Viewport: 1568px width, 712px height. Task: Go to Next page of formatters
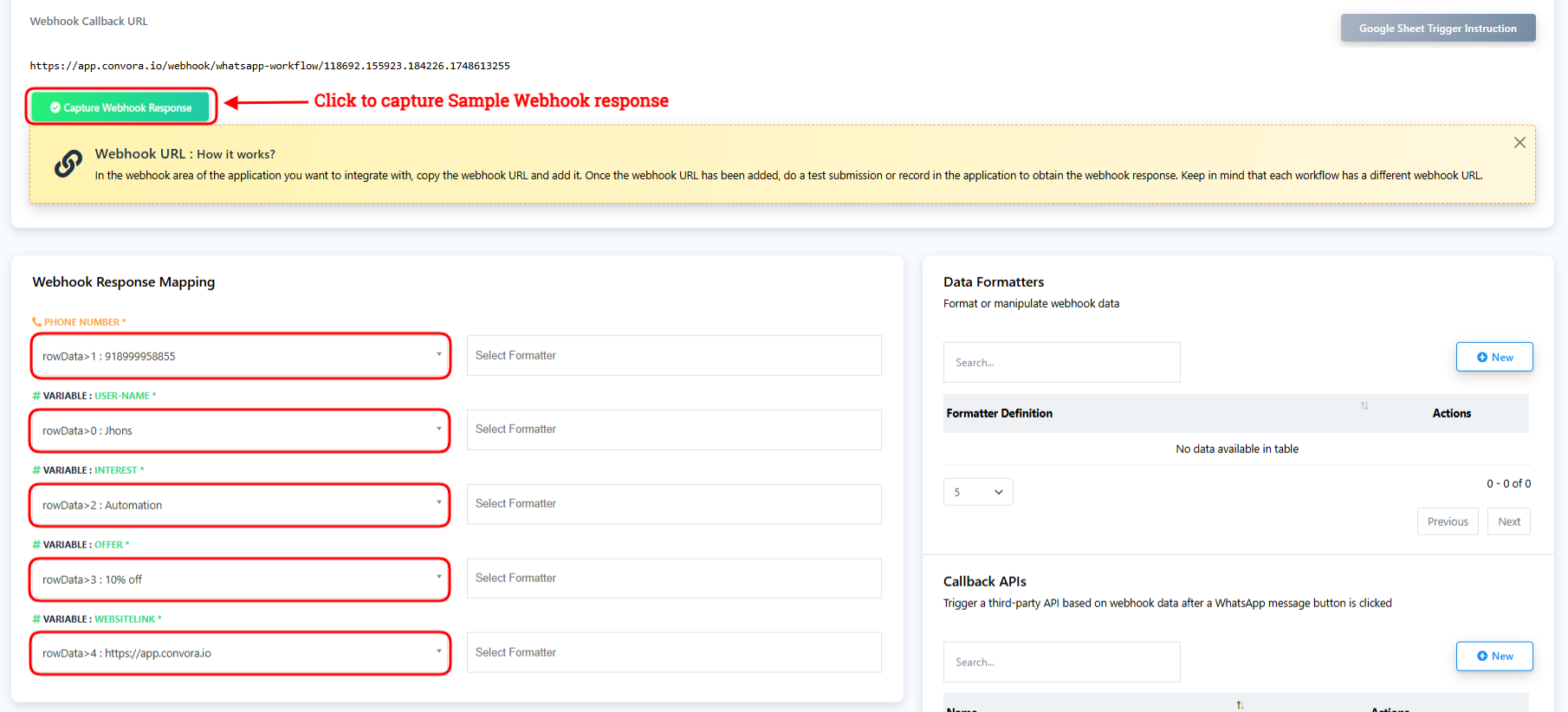[x=1508, y=521]
